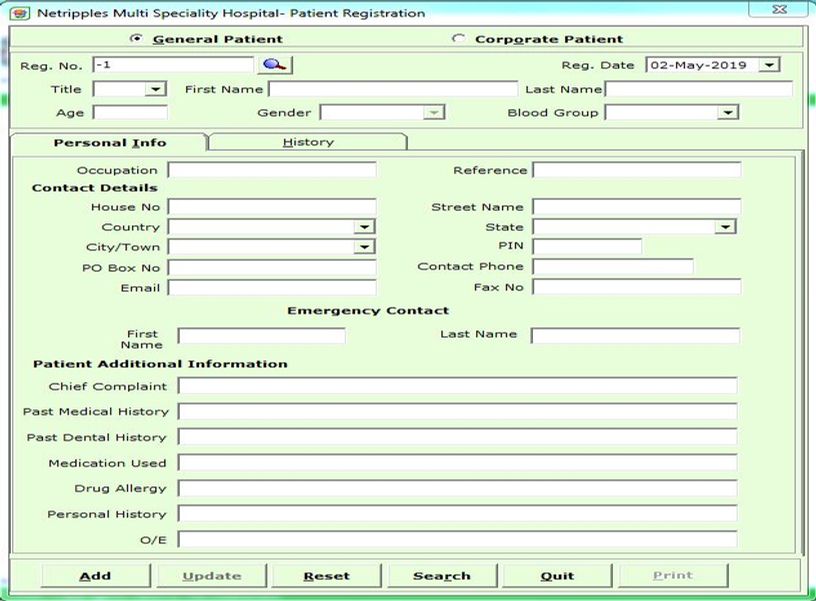The width and height of the screenshot is (816, 601).
Task: Select the Corporate Patient radio button
Action: coord(458,39)
